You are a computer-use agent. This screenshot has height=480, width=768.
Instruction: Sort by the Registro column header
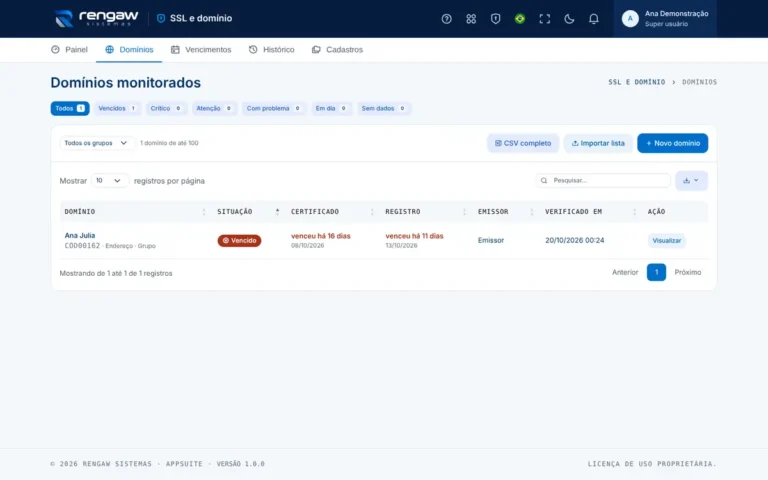[426, 212]
